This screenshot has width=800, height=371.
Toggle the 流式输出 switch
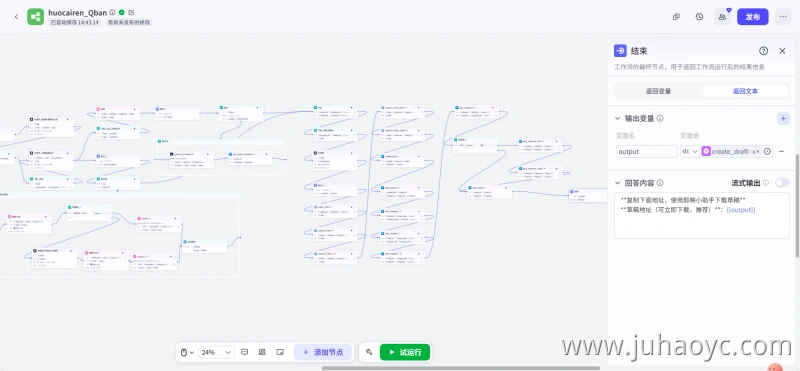[x=782, y=183]
